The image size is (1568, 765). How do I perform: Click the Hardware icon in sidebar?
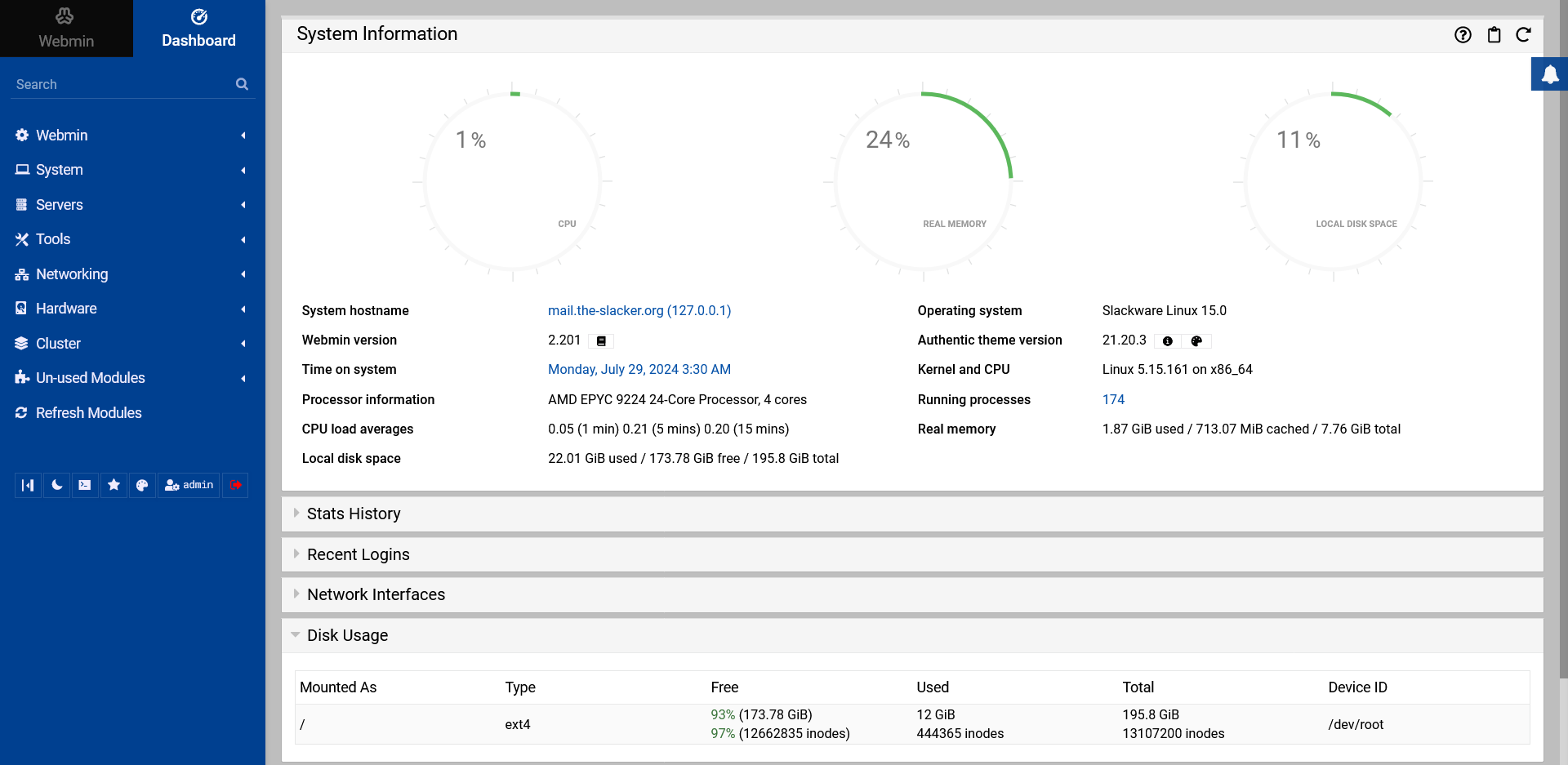(21, 309)
